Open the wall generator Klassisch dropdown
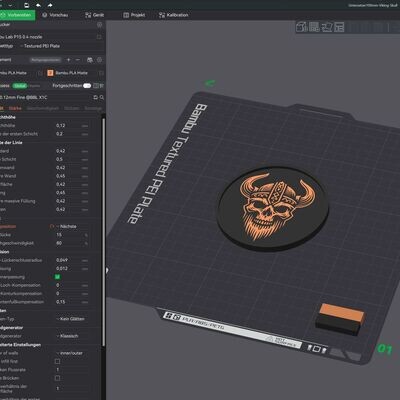 click(72, 336)
